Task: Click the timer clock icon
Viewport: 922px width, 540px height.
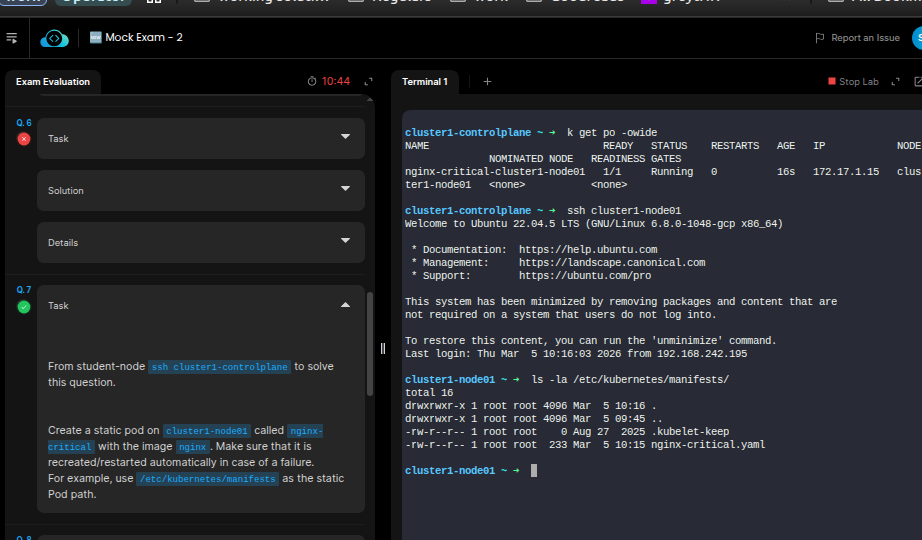Action: click(x=312, y=81)
